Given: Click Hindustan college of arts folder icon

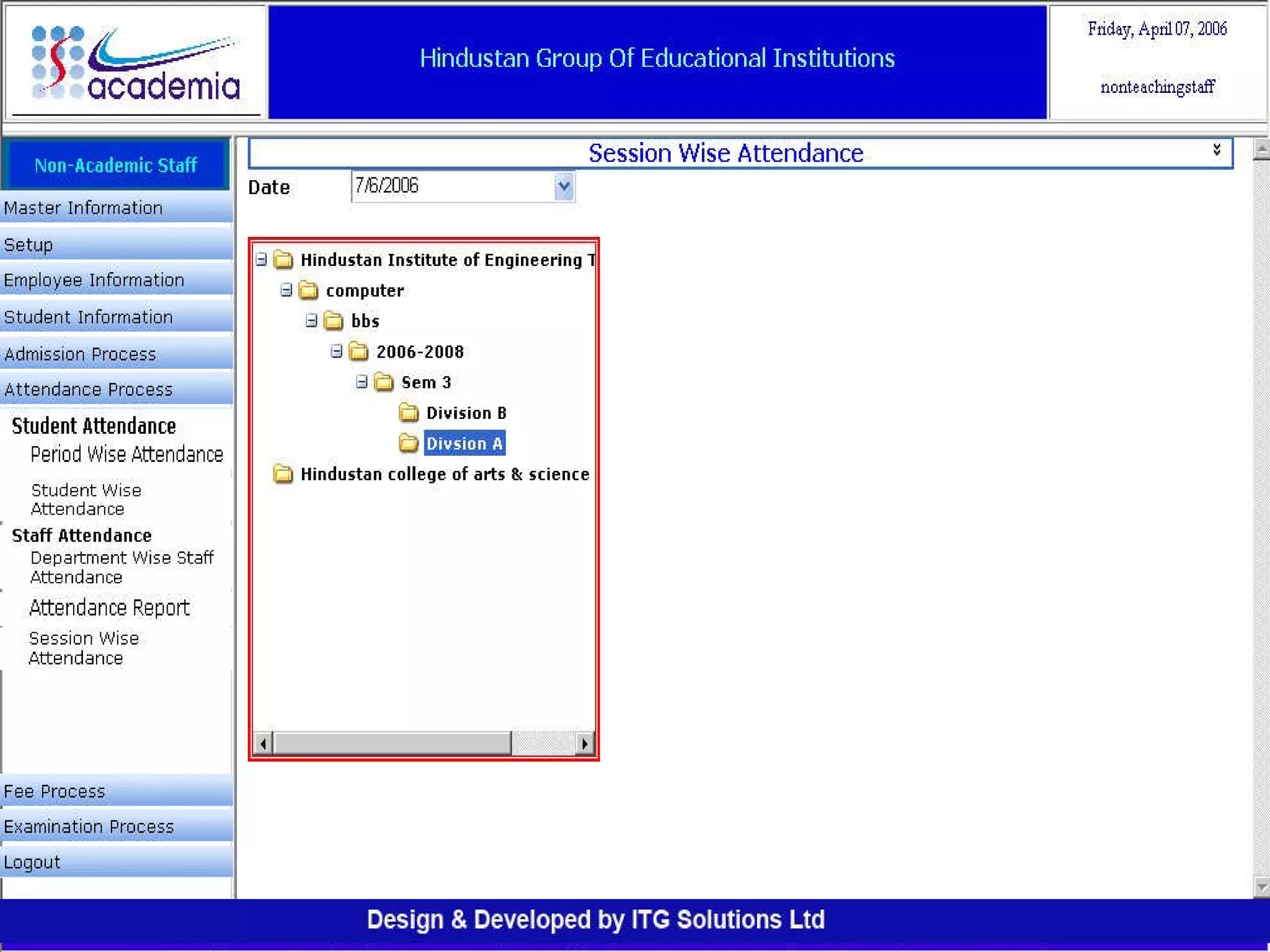Looking at the screenshot, I should [x=283, y=474].
